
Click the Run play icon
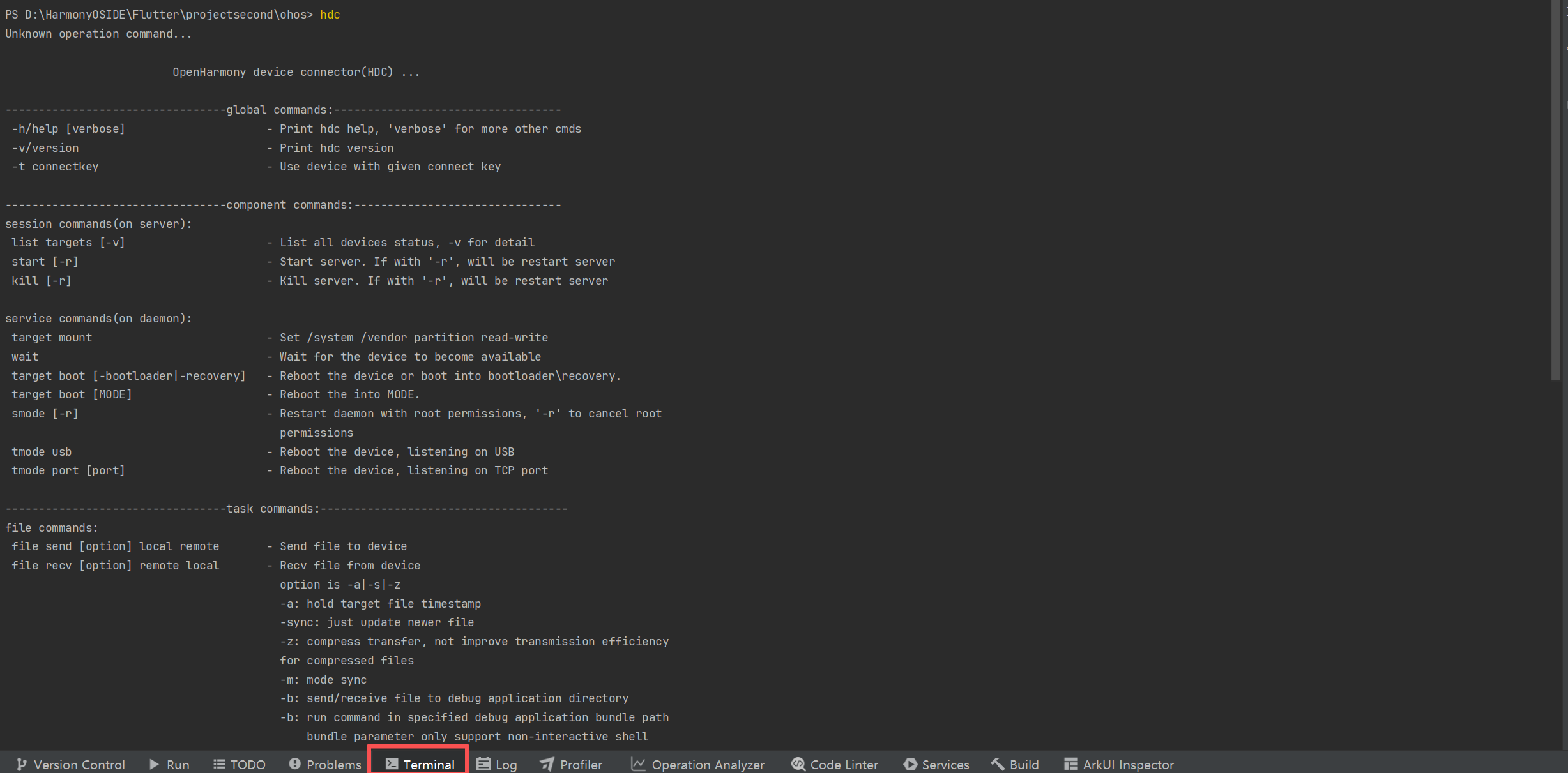(x=154, y=764)
